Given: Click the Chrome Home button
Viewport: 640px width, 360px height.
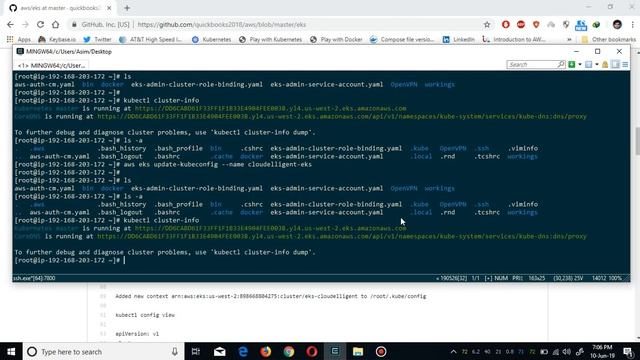Looking at the screenshot, I should 56,24.
